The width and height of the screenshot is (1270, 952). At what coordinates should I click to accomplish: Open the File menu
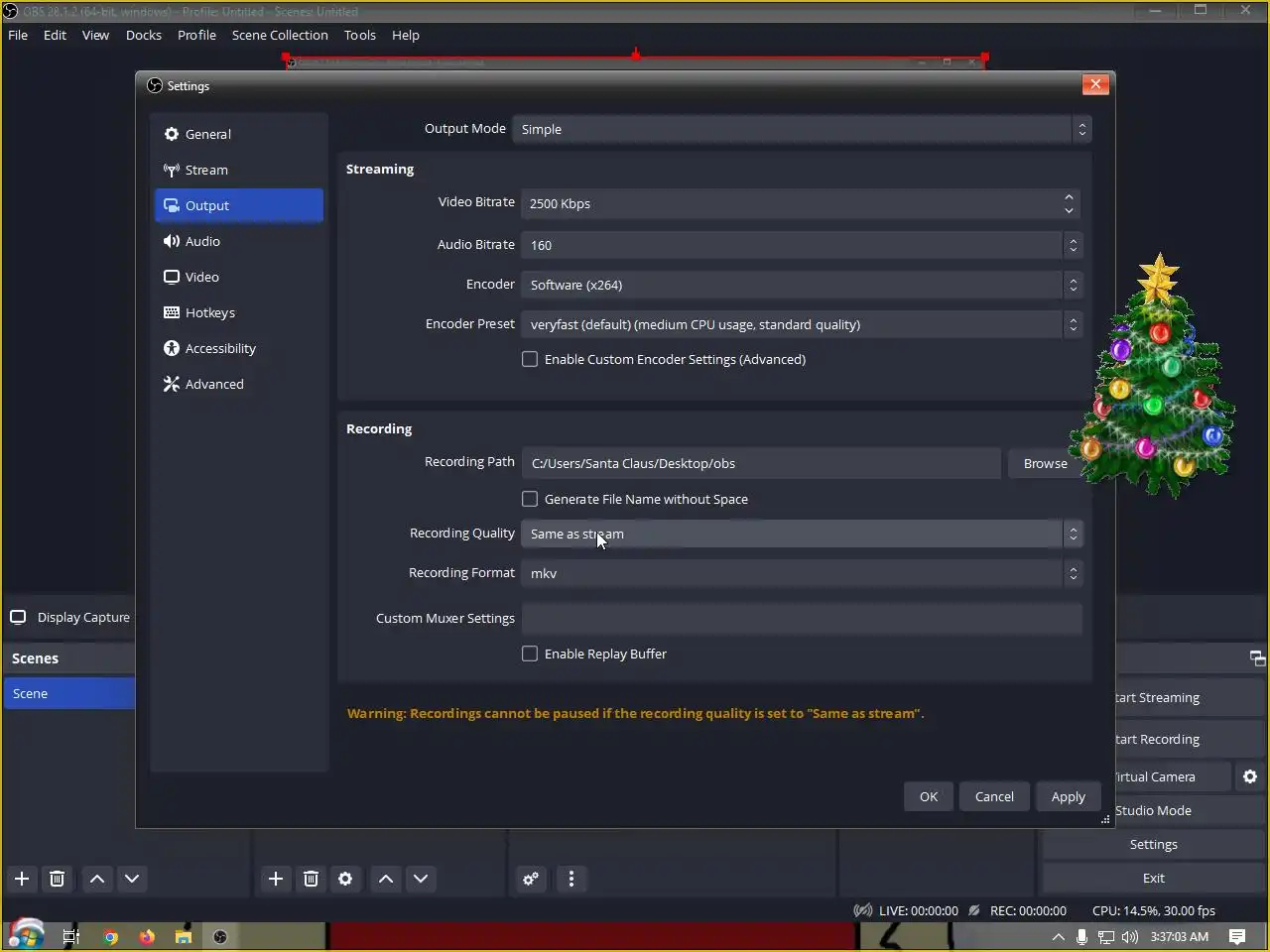pos(18,35)
